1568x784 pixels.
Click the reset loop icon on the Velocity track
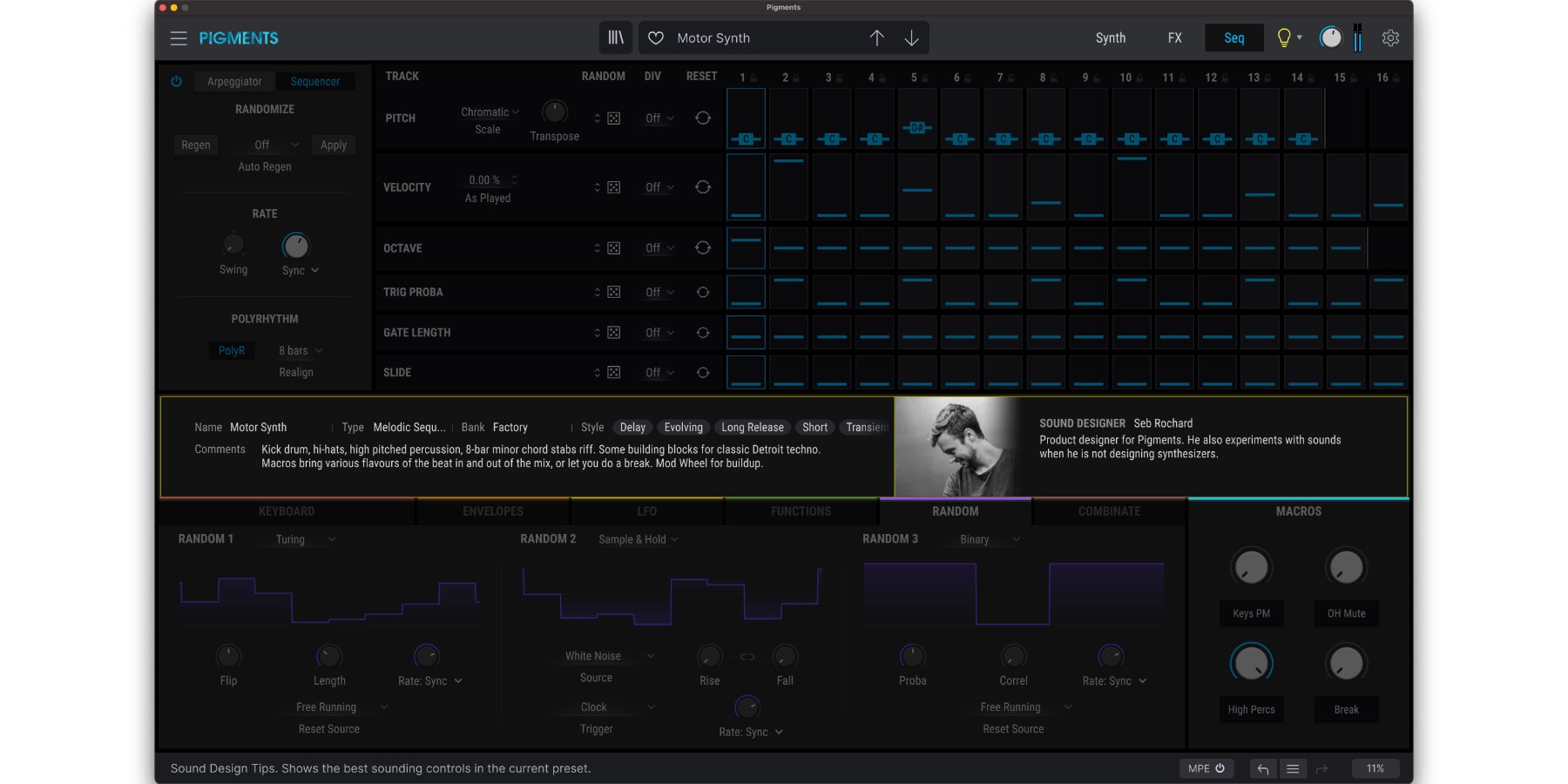tap(703, 186)
